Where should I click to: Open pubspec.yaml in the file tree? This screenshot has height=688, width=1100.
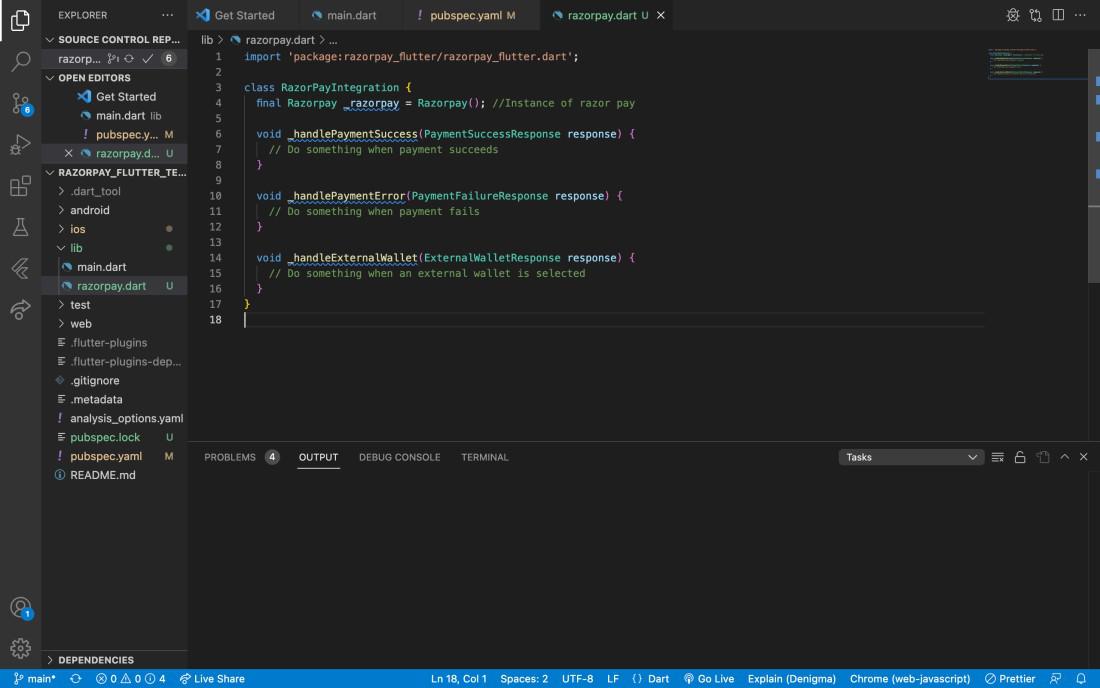(x=106, y=456)
